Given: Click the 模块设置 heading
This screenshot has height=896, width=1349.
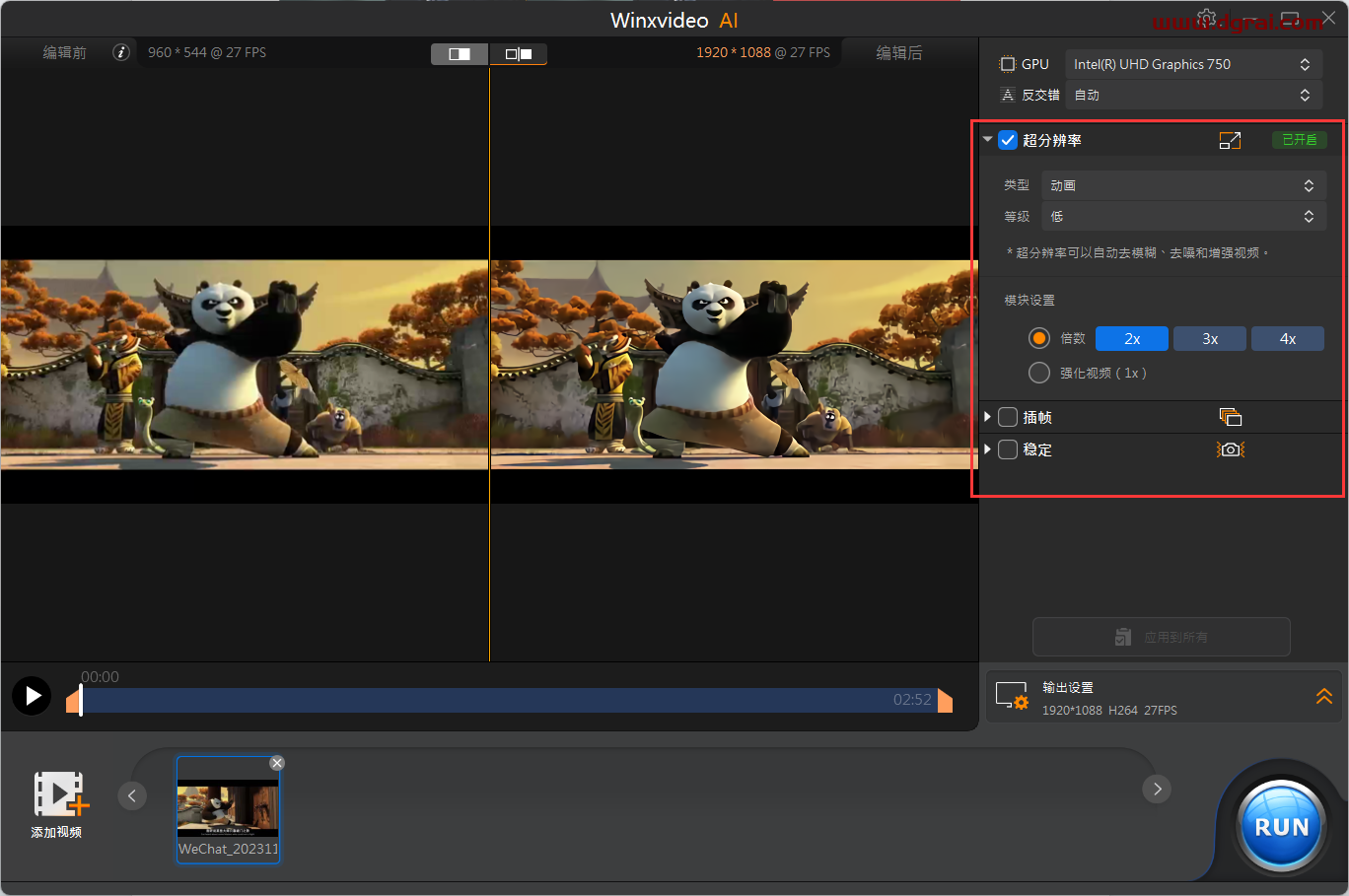Looking at the screenshot, I should (x=1029, y=300).
